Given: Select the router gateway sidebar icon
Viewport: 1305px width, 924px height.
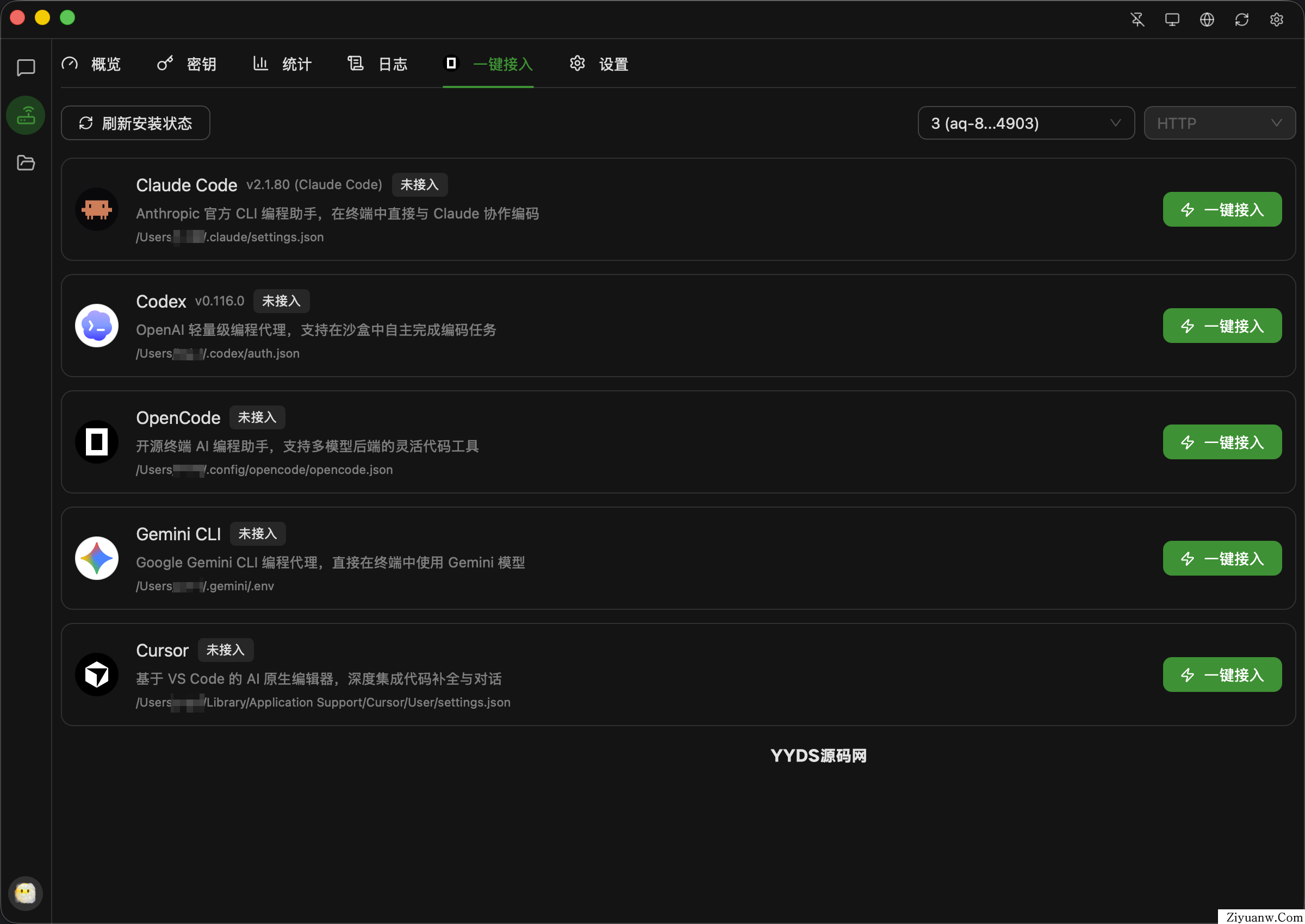Looking at the screenshot, I should click(26, 115).
